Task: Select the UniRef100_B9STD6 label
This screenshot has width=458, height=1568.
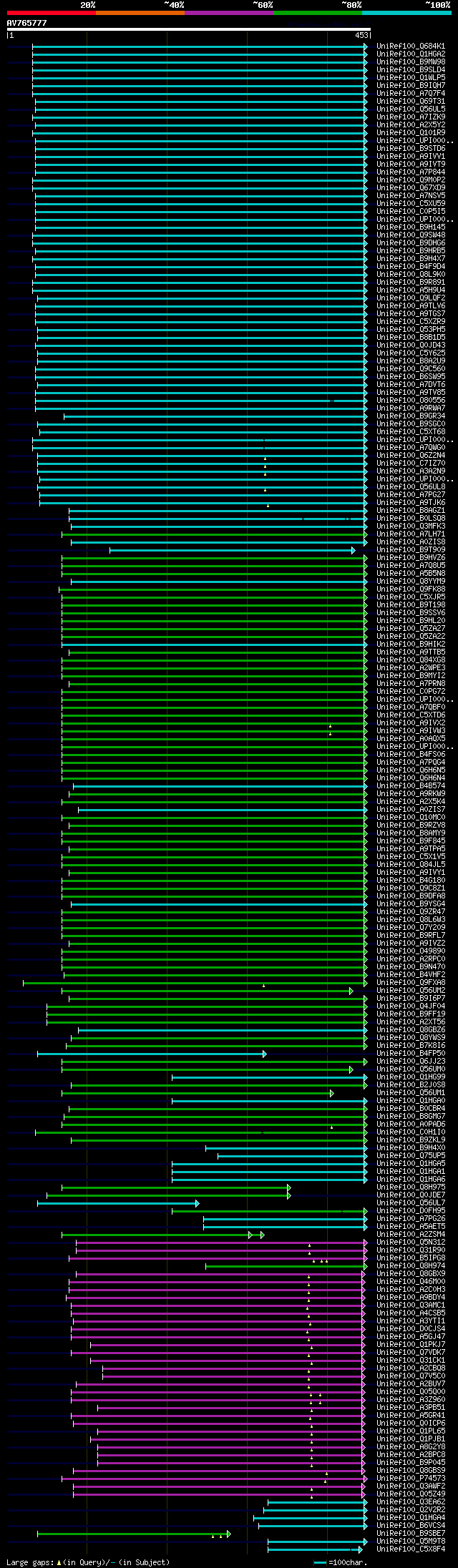Action: pos(411,148)
